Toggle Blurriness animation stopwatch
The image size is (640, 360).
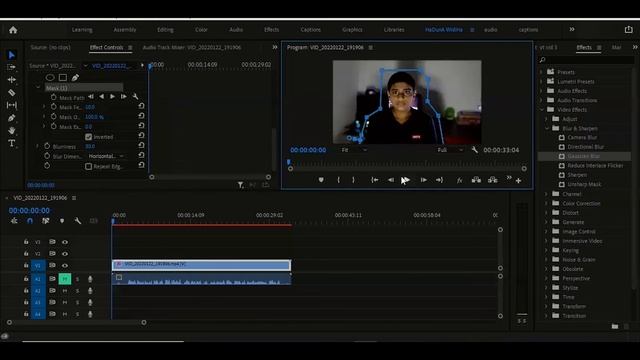(47, 146)
